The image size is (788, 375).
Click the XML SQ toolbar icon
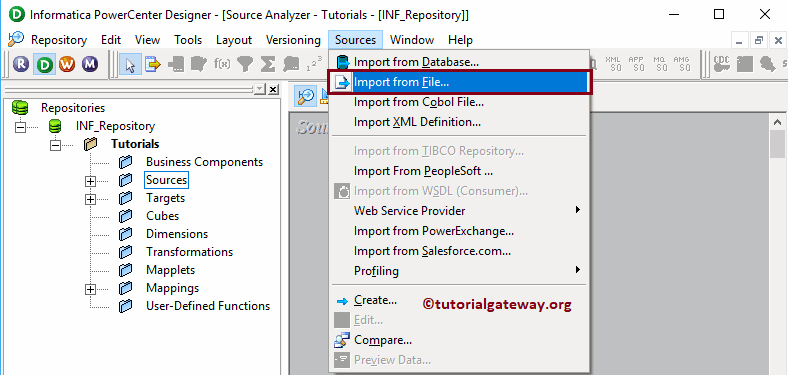click(613, 64)
